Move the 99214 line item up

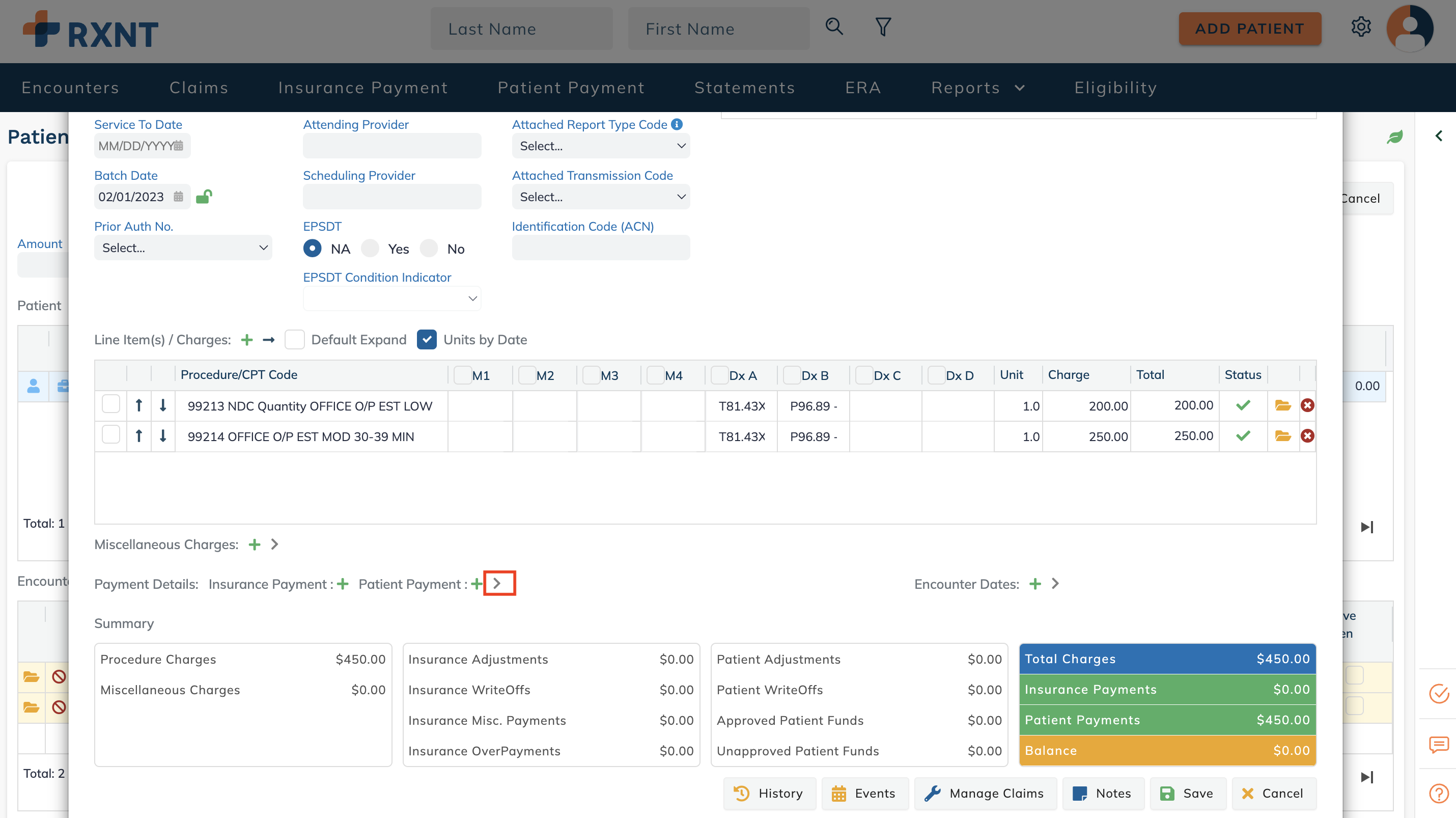coord(139,436)
